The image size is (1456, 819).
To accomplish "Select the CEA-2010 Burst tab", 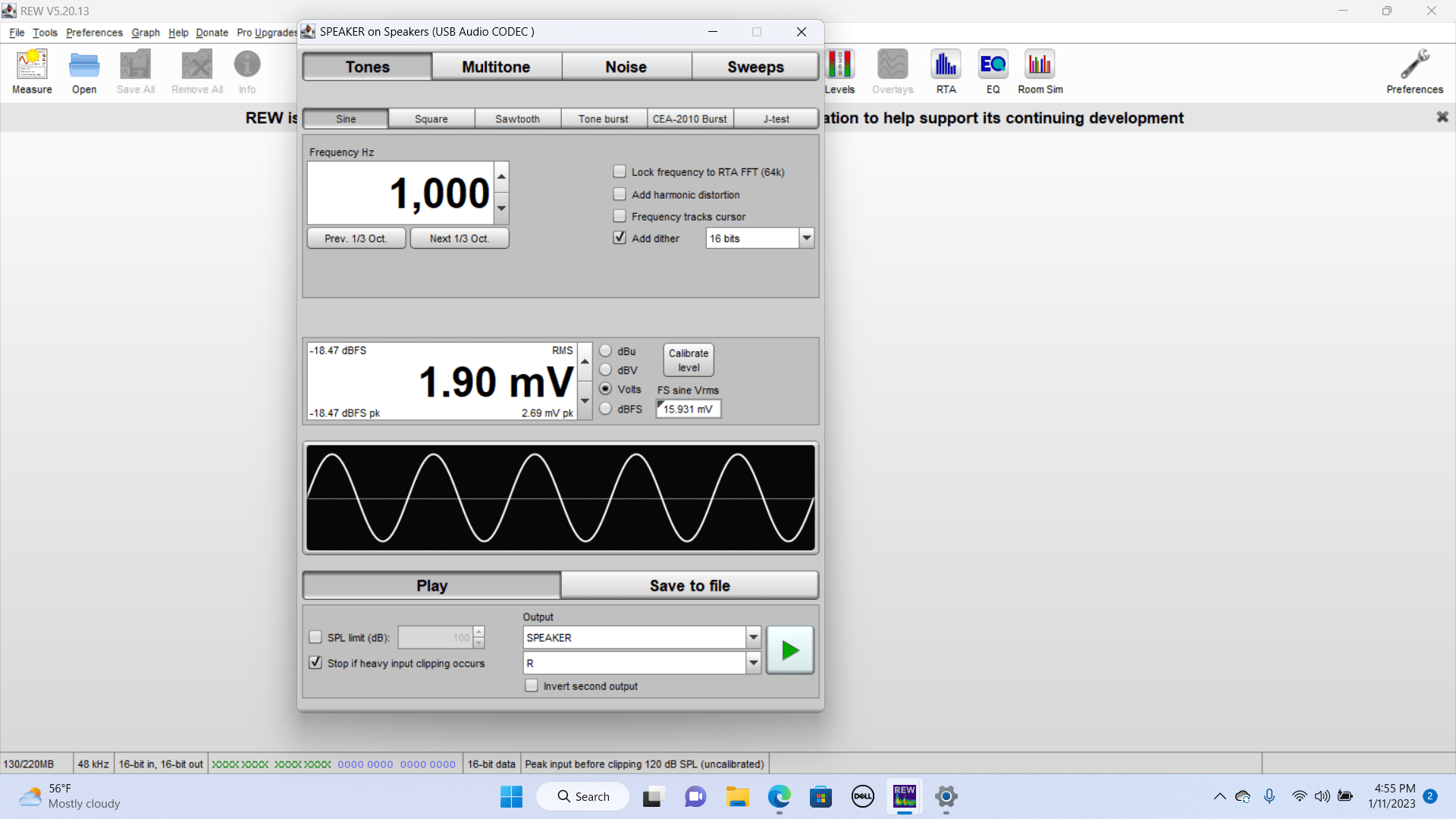I will pyautogui.click(x=690, y=119).
